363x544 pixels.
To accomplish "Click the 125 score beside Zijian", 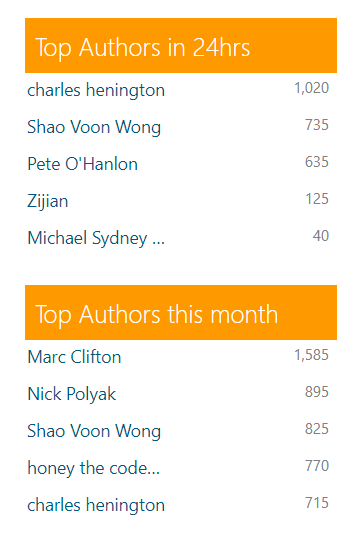I will pos(317,199).
